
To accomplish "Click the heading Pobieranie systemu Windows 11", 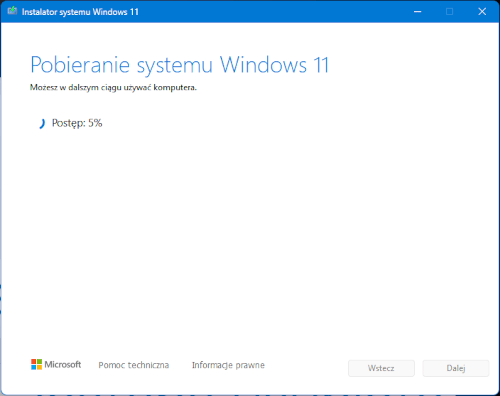I will click(180, 65).
